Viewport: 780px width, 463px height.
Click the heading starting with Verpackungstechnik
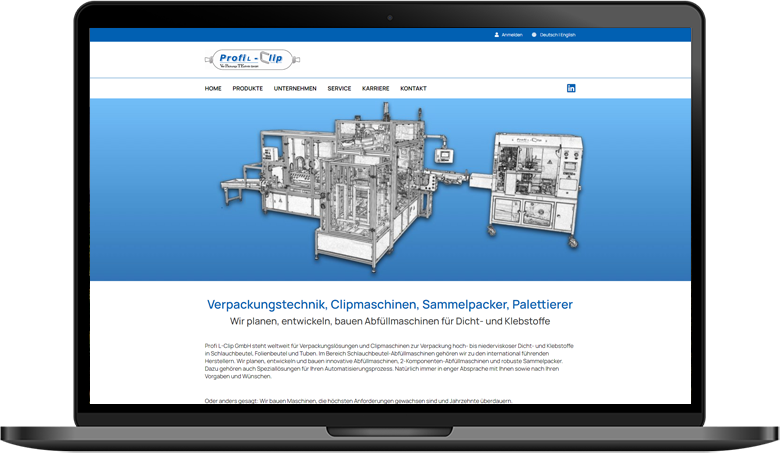tap(390, 304)
